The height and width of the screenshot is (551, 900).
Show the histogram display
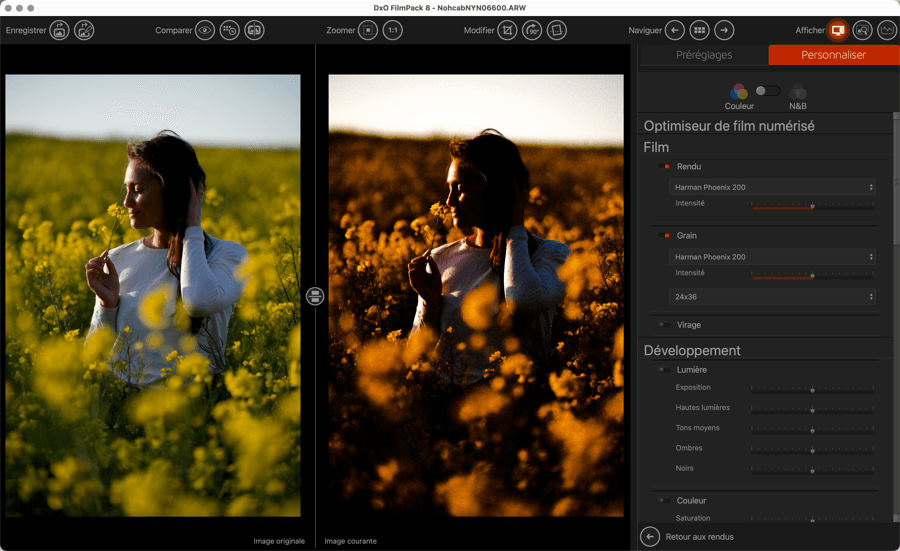pos(887,30)
